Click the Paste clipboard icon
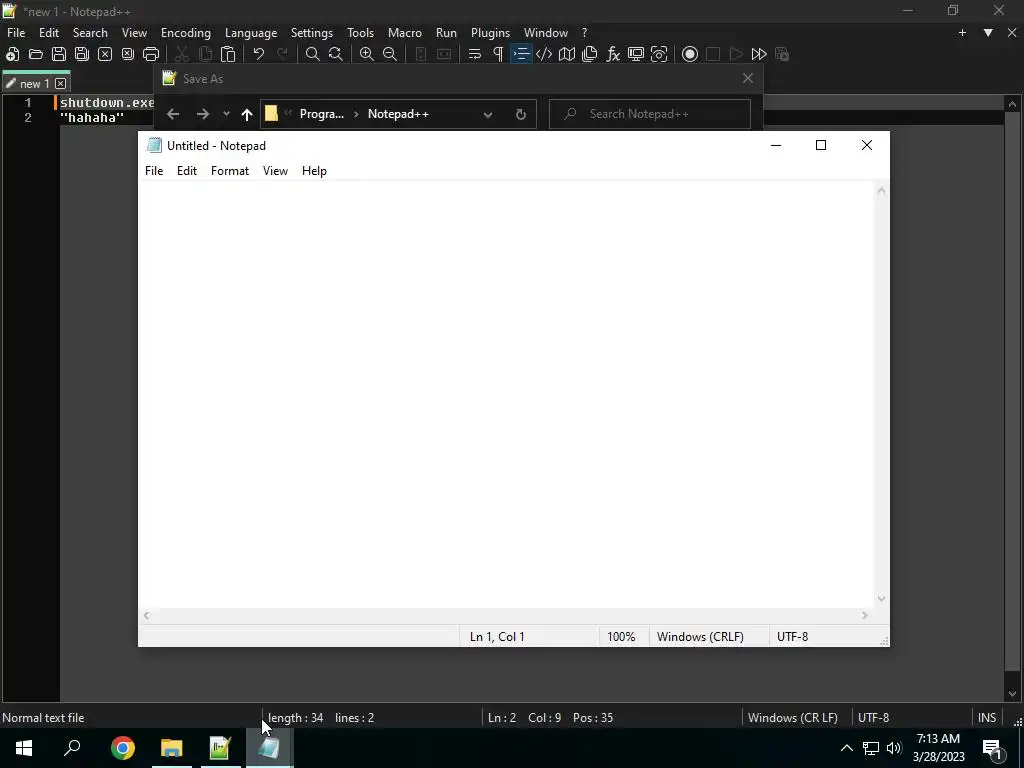The image size is (1024, 768). [228, 54]
